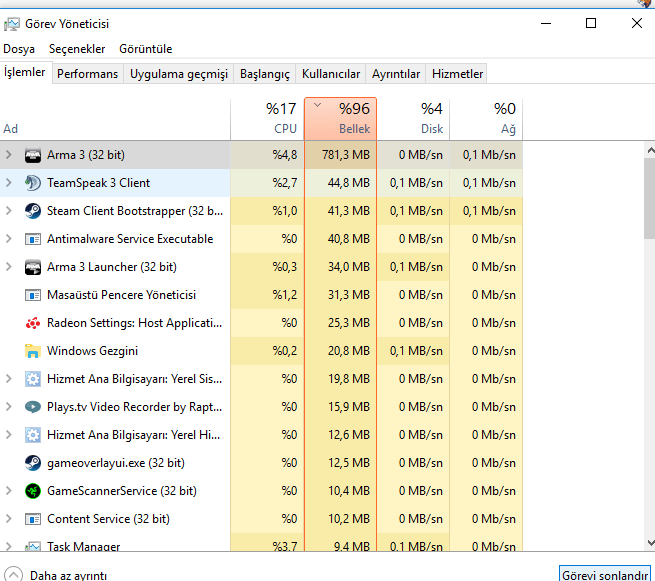
Task: Expand the Plays.tv Video Recorder group
Action: (8, 407)
